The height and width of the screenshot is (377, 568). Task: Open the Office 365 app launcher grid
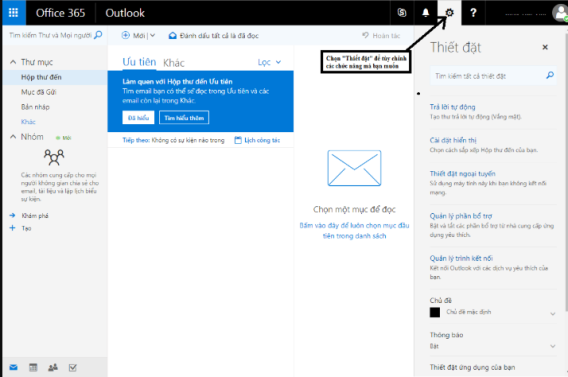pyautogui.click(x=13, y=13)
